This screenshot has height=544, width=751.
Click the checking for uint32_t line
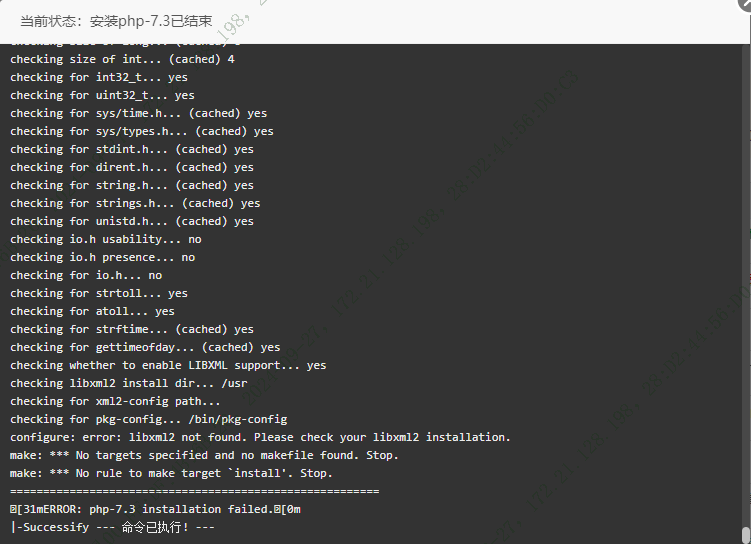(102, 95)
